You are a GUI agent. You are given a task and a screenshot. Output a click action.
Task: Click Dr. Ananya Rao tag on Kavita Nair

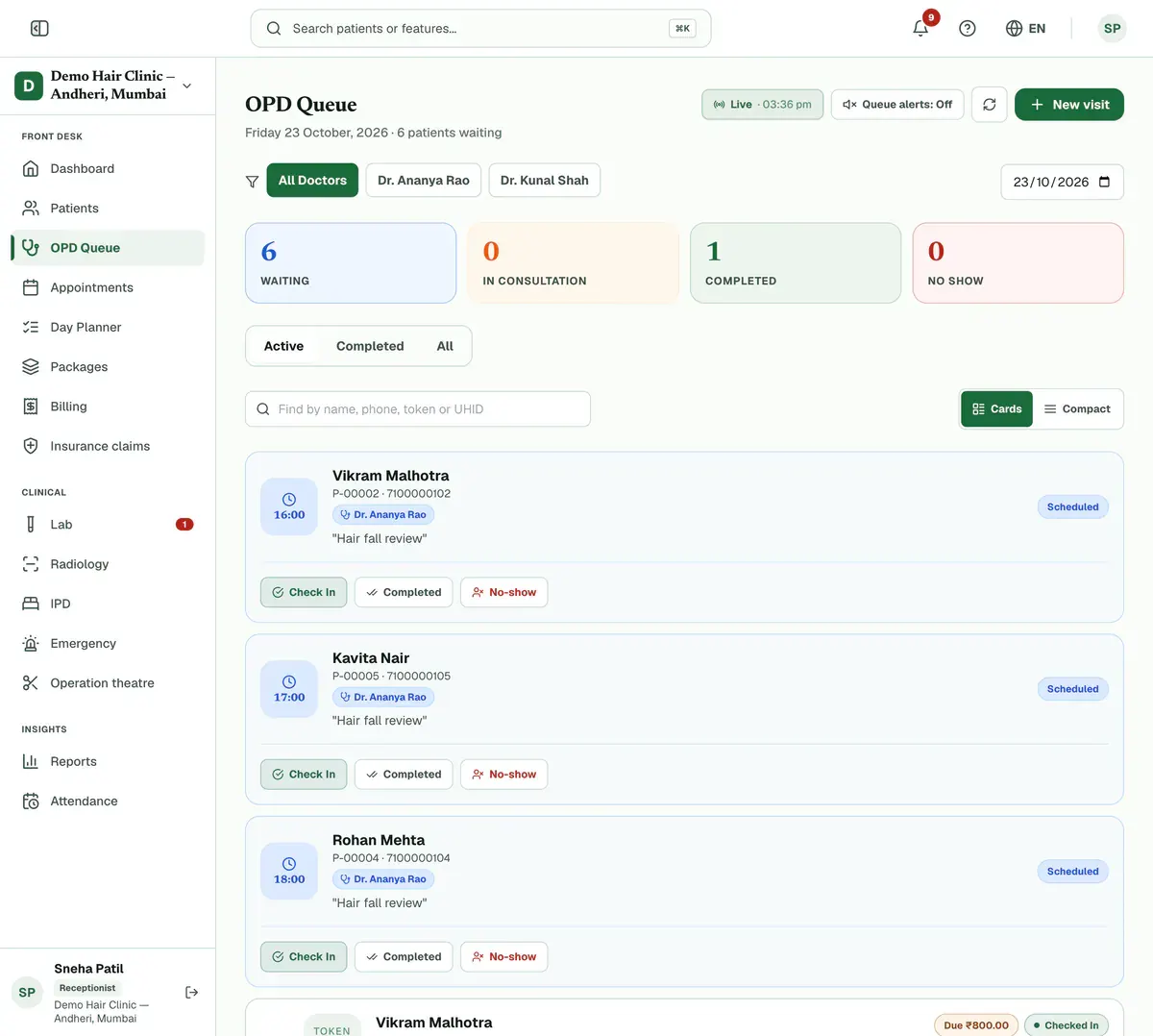point(383,698)
